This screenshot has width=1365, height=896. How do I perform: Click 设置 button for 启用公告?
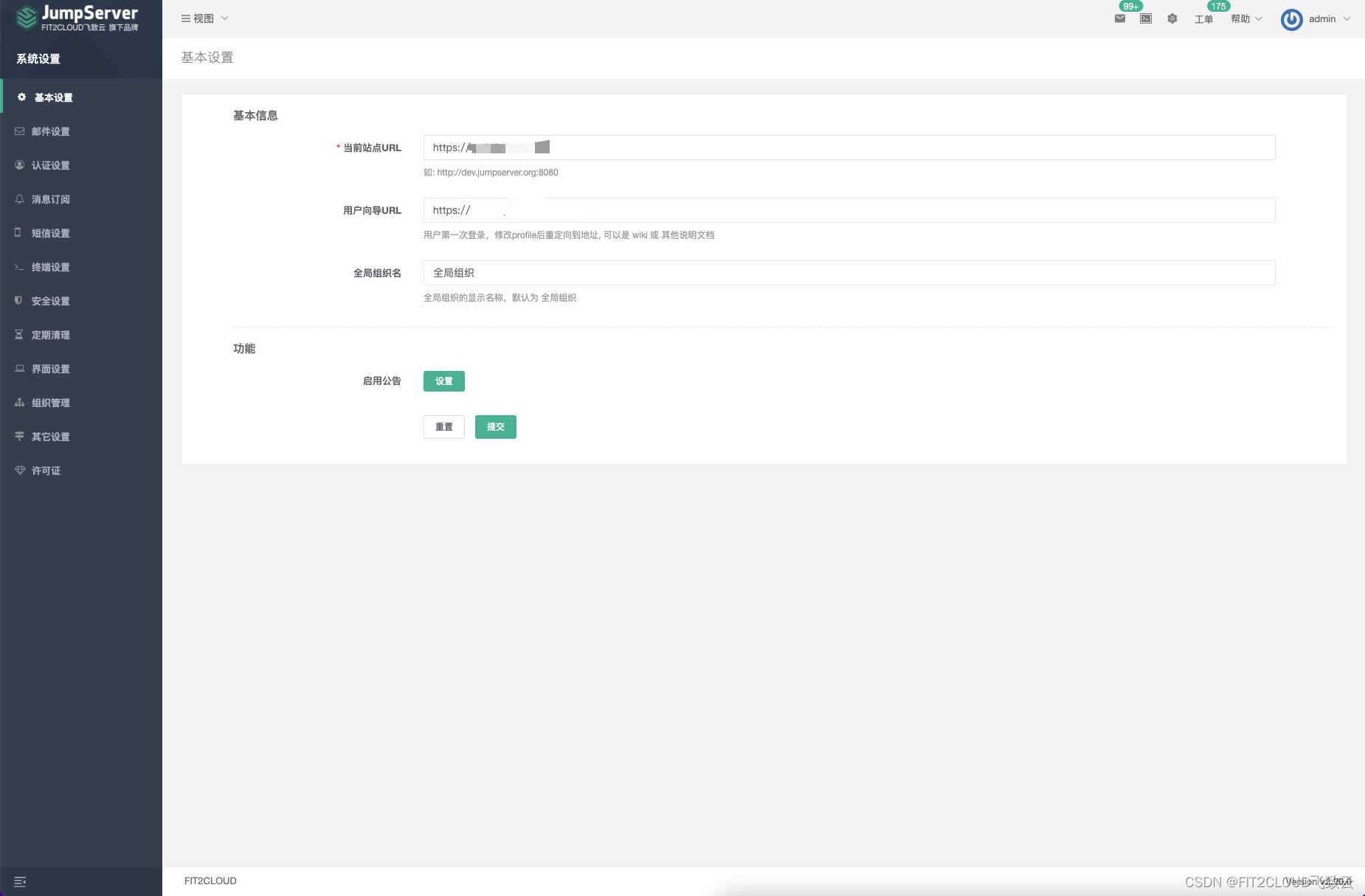click(x=444, y=381)
